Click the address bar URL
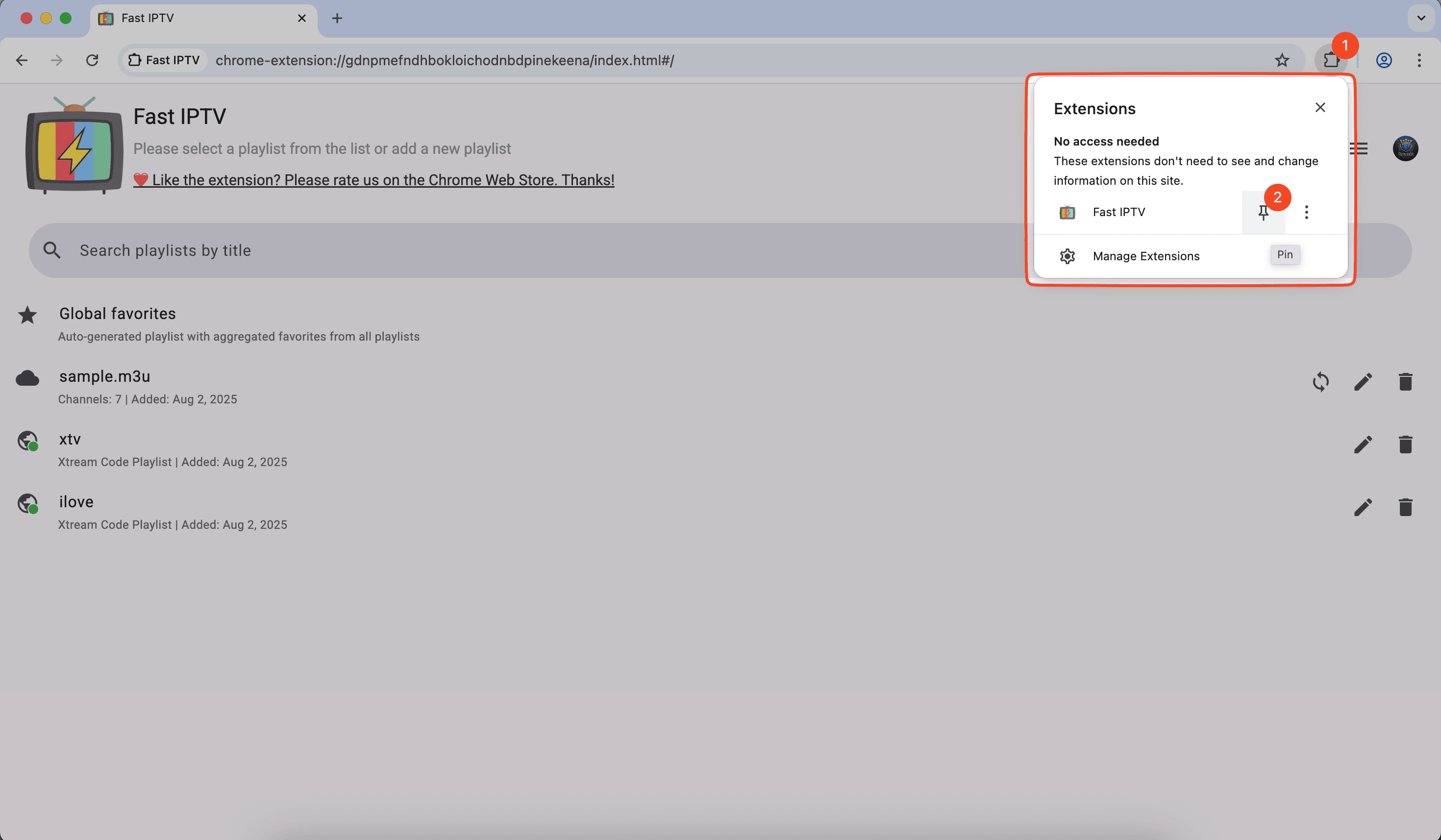This screenshot has height=840, width=1441. click(444, 60)
